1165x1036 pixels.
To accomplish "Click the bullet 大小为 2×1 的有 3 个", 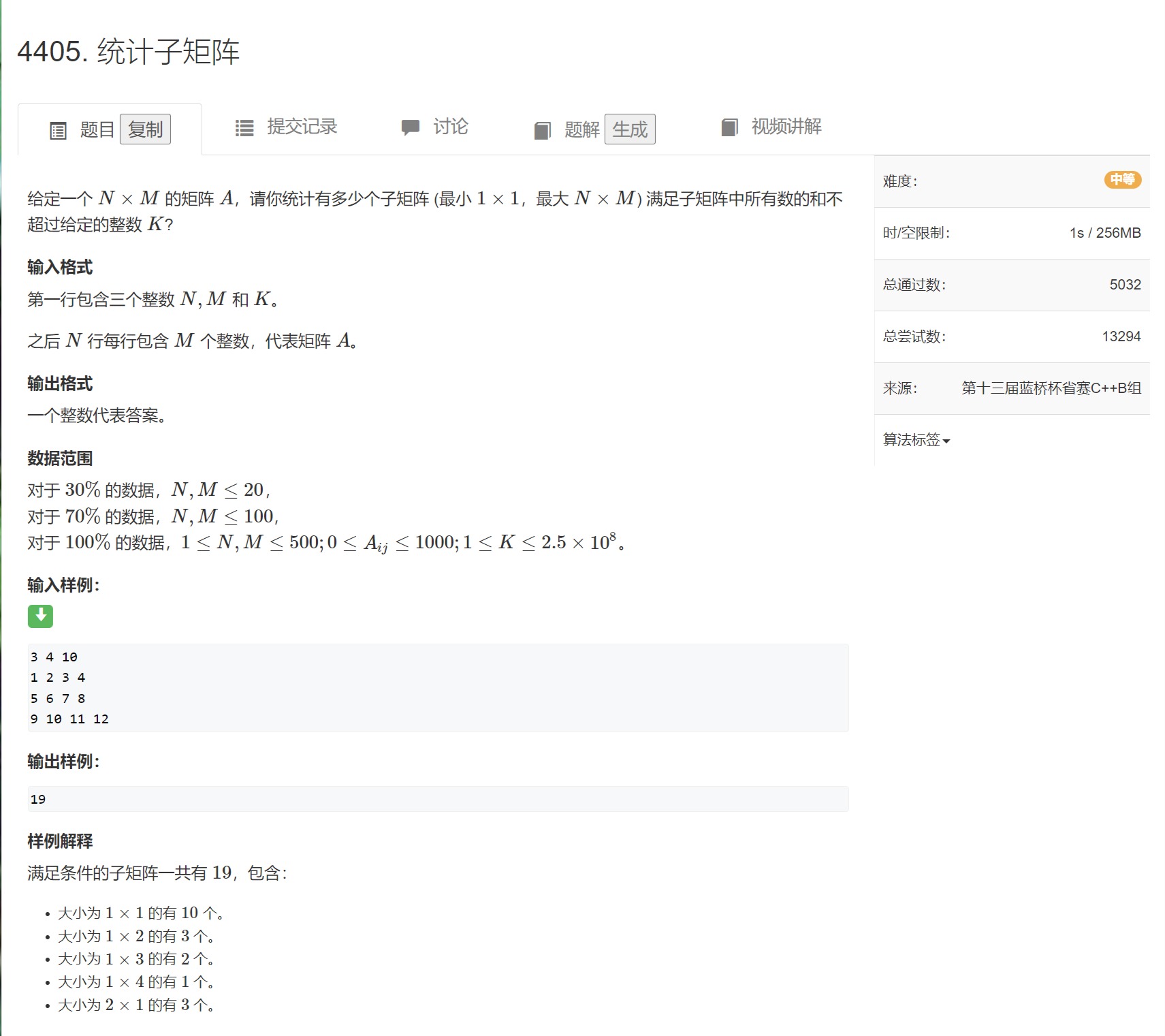I will (x=135, y=1005).
